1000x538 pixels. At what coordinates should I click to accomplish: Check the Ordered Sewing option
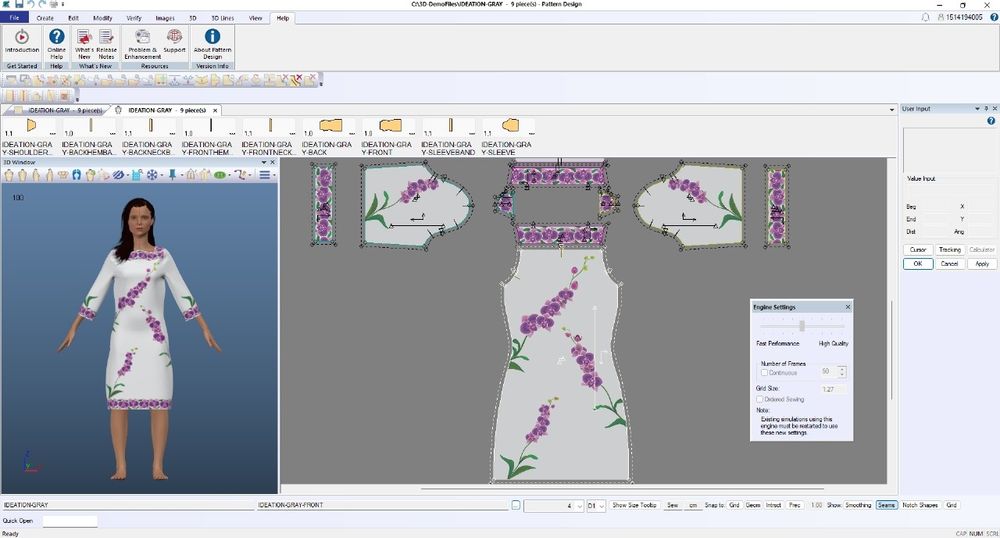coord(759,399)
